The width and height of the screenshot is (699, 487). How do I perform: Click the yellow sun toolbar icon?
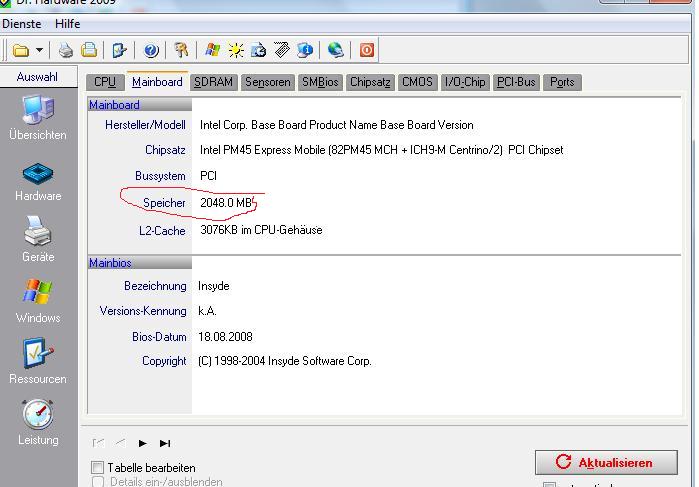pos(236,50)
